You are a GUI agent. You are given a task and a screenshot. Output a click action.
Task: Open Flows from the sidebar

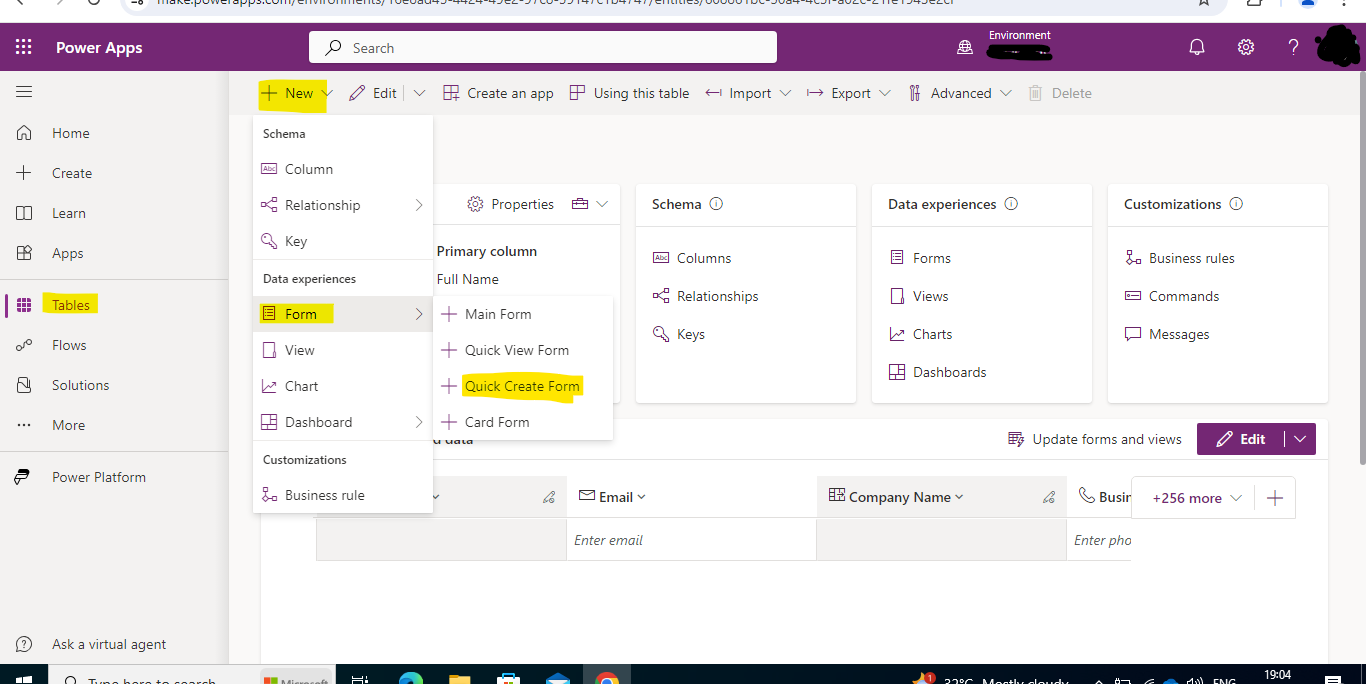pos(68,344)
